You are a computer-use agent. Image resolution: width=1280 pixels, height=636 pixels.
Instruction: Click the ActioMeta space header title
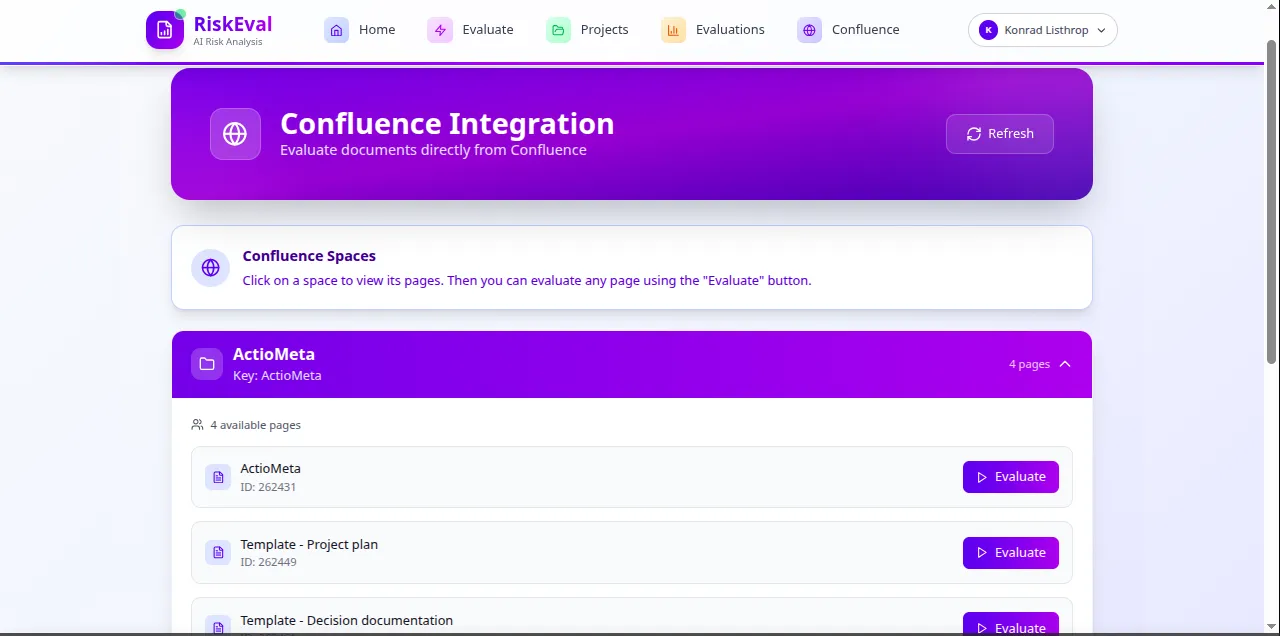point(273,354)
